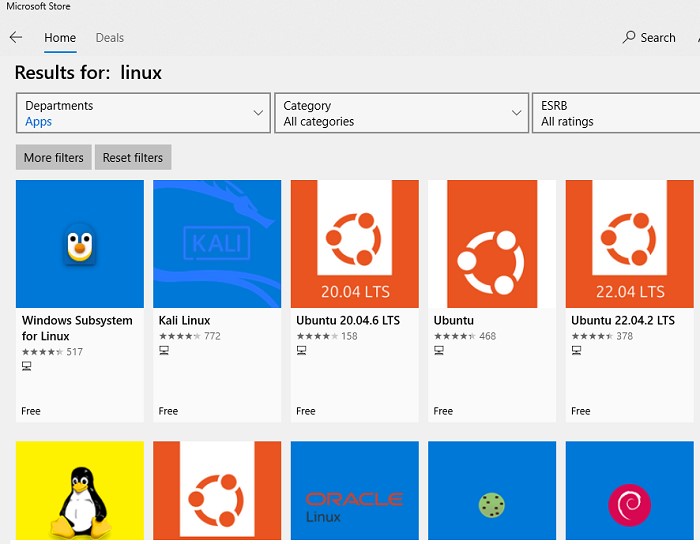Expand the Category dropdown
Viewport: 700px width, 544px height.
pyautogui.click(x=401, y=113)
